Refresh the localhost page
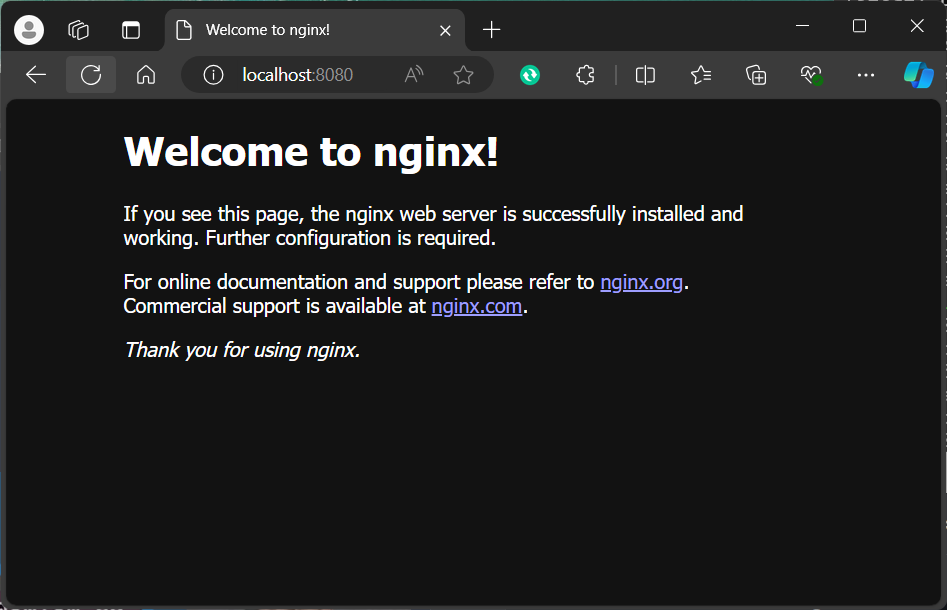Viewport: 947px width, 610px height. [x=91, y=75]
